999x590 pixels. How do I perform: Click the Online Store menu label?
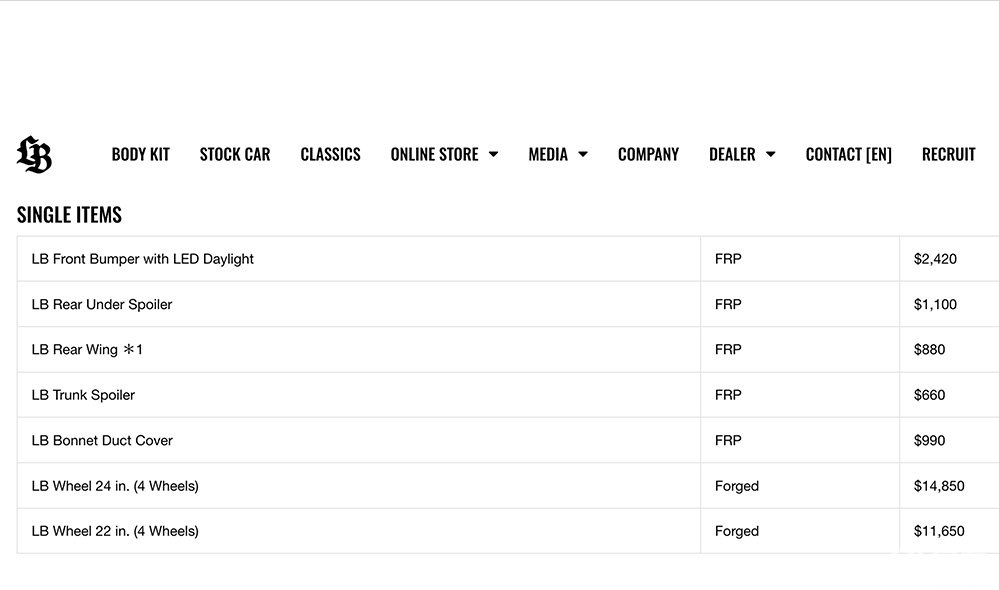[x=434, y=154]
